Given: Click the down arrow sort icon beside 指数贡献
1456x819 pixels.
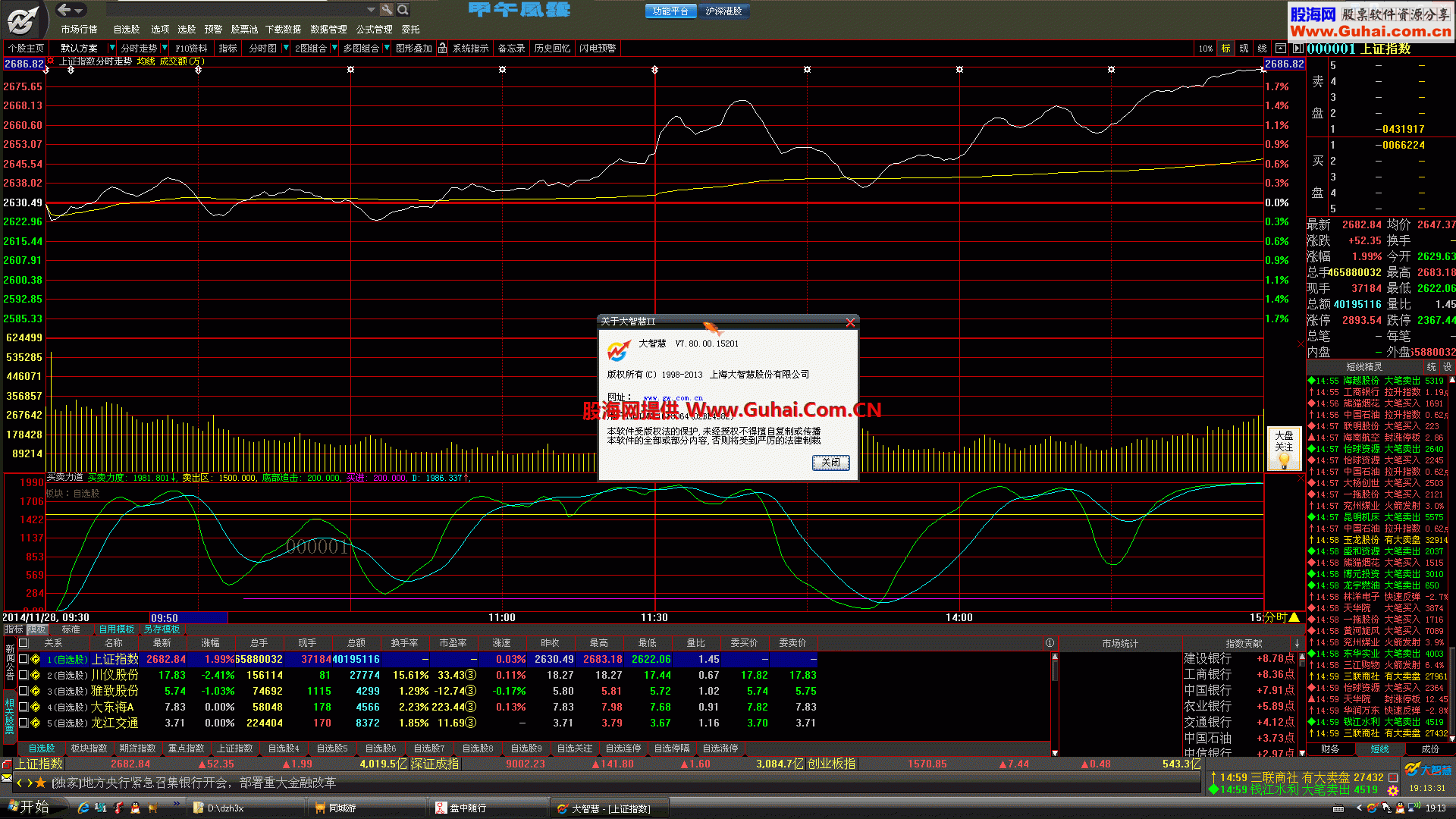Looking at the screenshot, I should (1297, 643).
